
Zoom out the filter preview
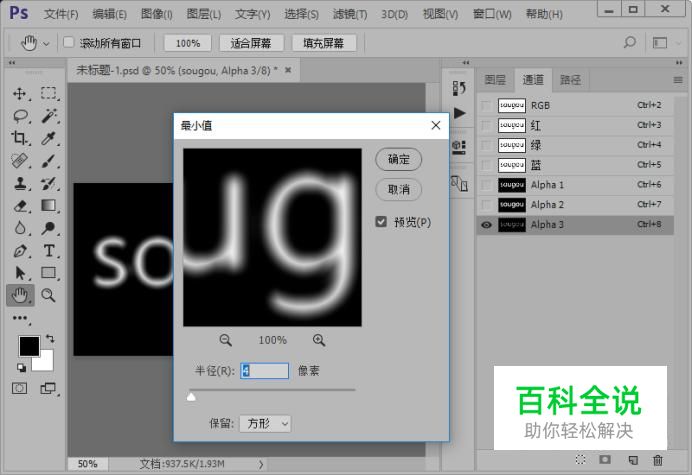point(226,340)
